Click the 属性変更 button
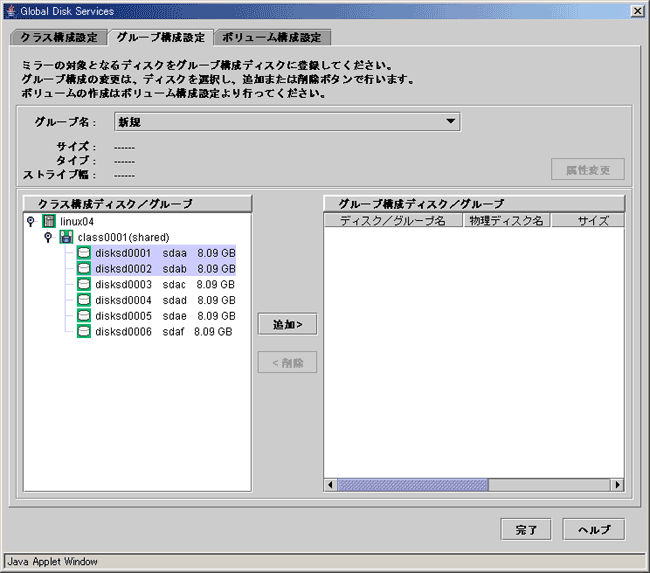 click(588, 169)
